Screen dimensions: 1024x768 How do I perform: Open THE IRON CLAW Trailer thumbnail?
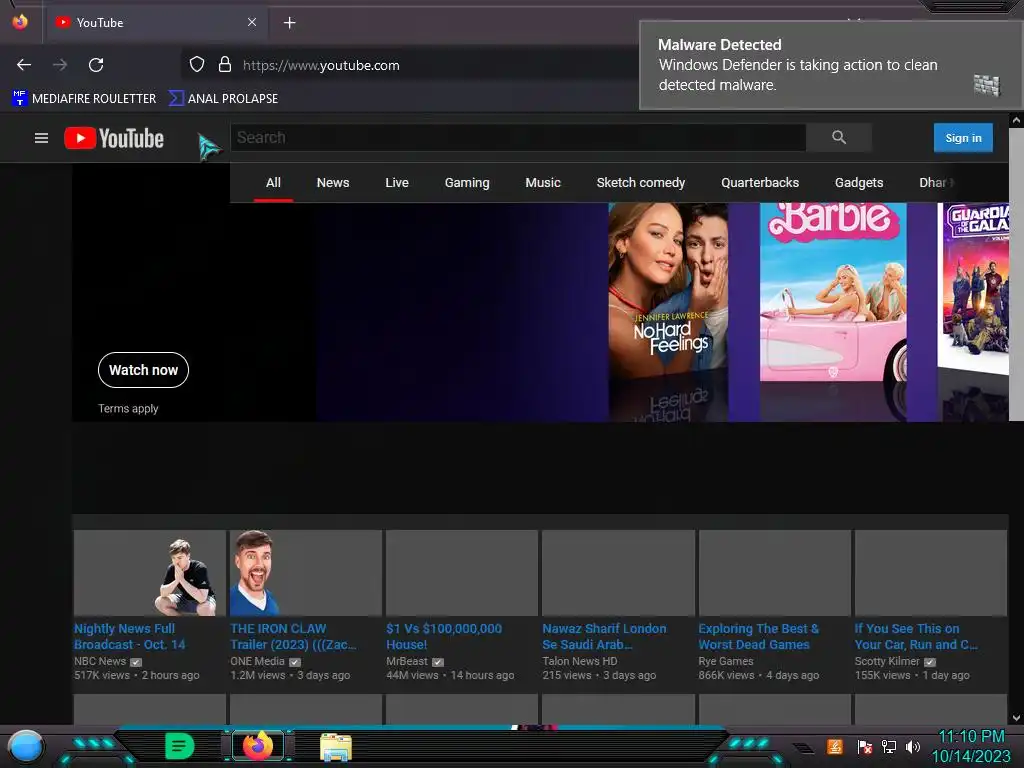306,573
